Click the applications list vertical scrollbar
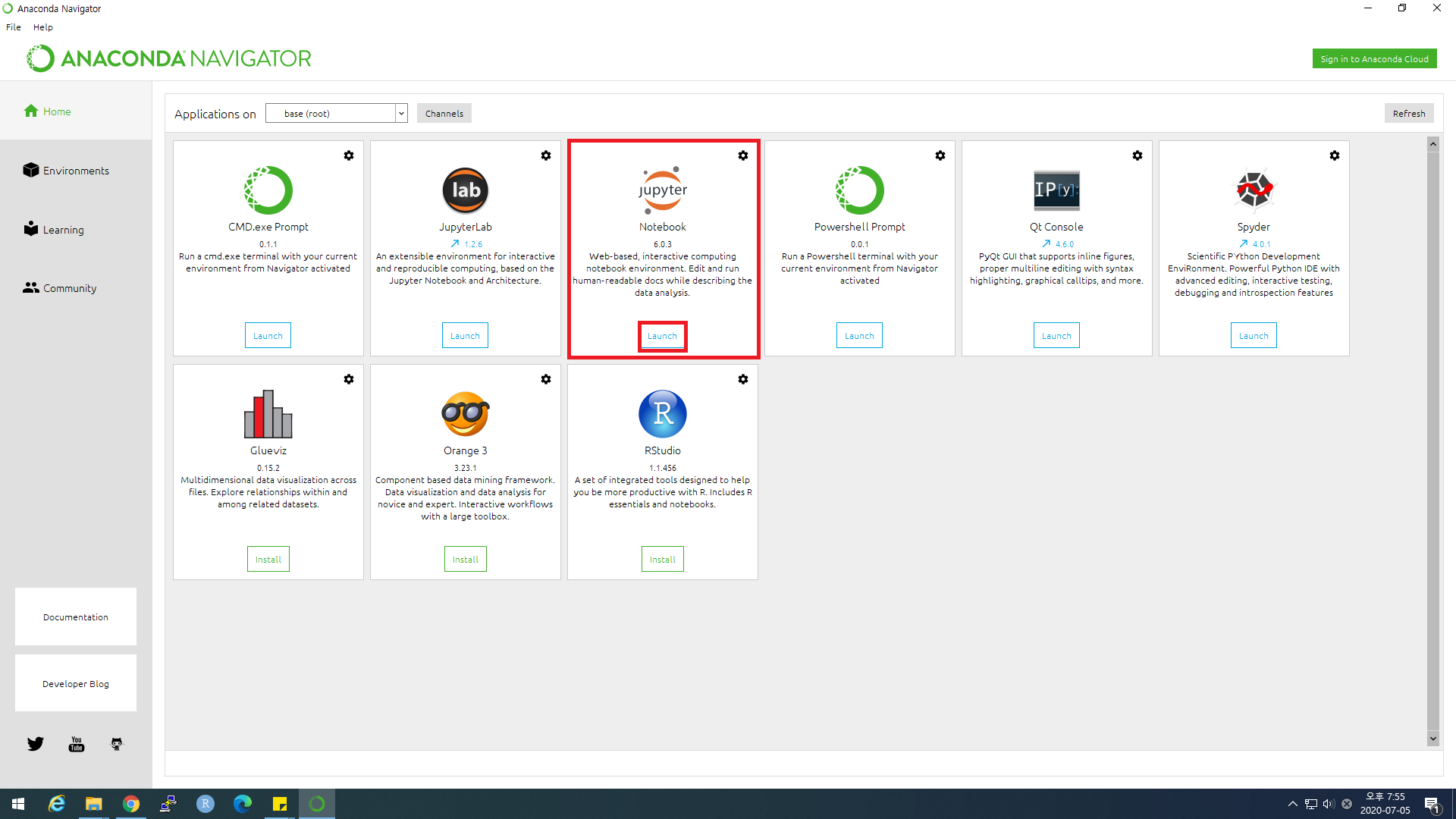The image size is (1456, 819). (x=1433, y=440)
